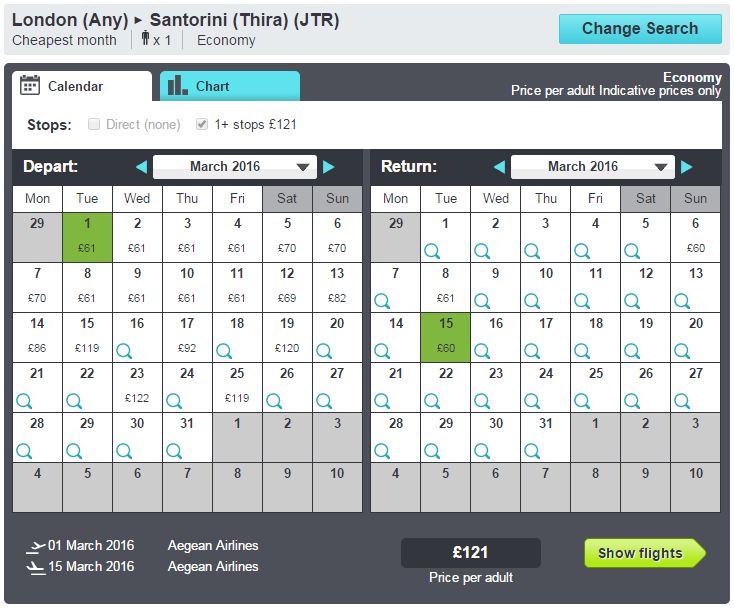Search prices for departure on March 28

pyautogui.click(x=24, y=451)
